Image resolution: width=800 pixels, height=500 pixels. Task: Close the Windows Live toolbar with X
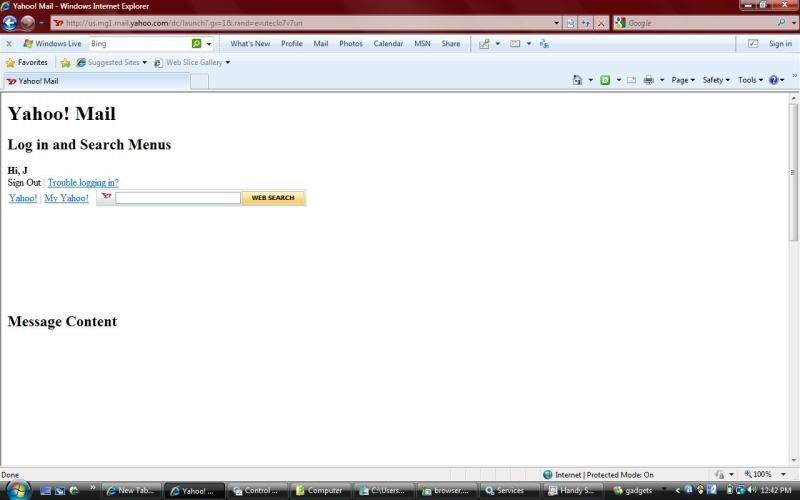click(x=9, y=44)
